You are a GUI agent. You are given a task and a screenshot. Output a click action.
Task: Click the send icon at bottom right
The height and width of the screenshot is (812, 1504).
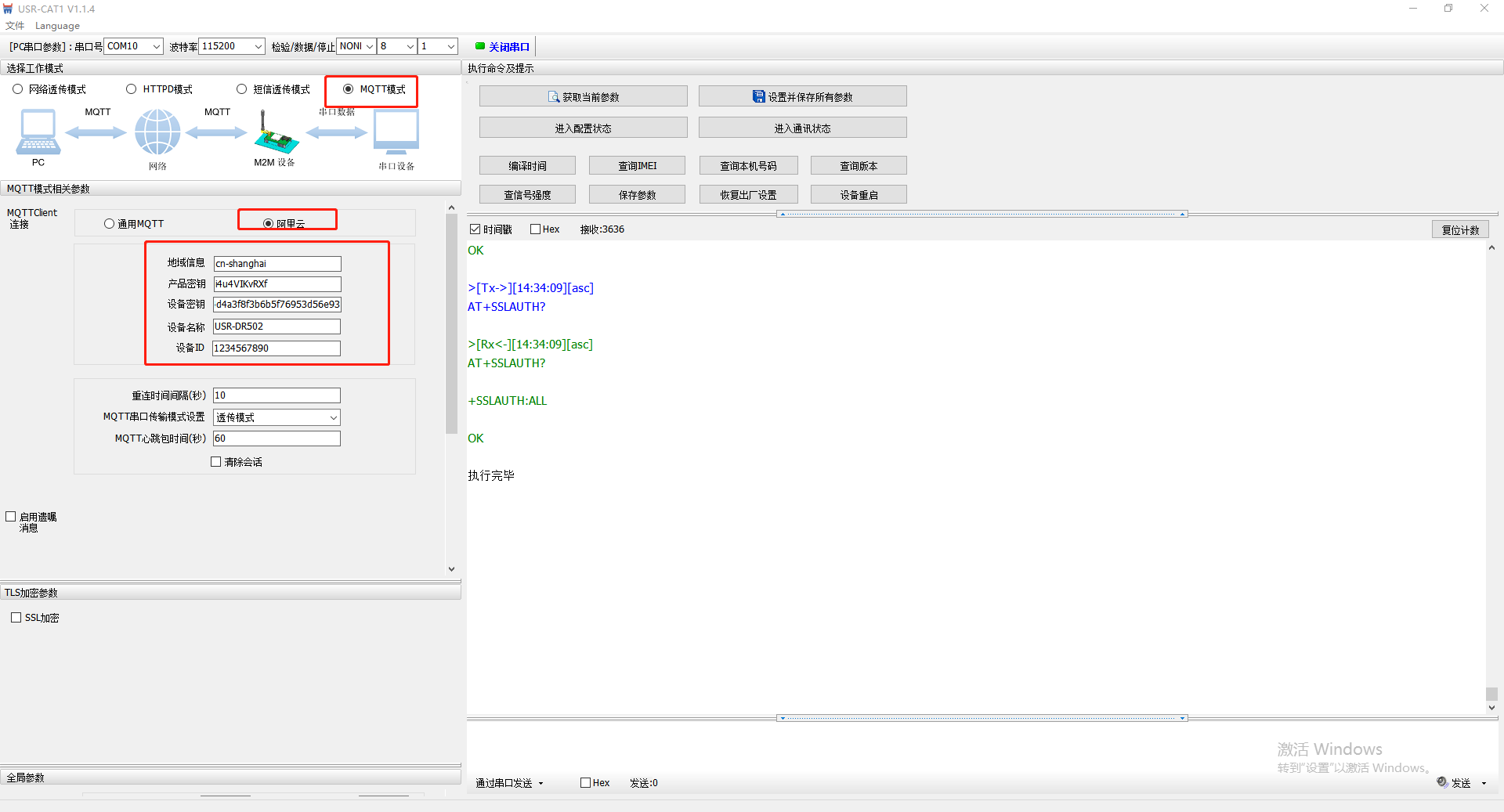tap(1442, 782)
